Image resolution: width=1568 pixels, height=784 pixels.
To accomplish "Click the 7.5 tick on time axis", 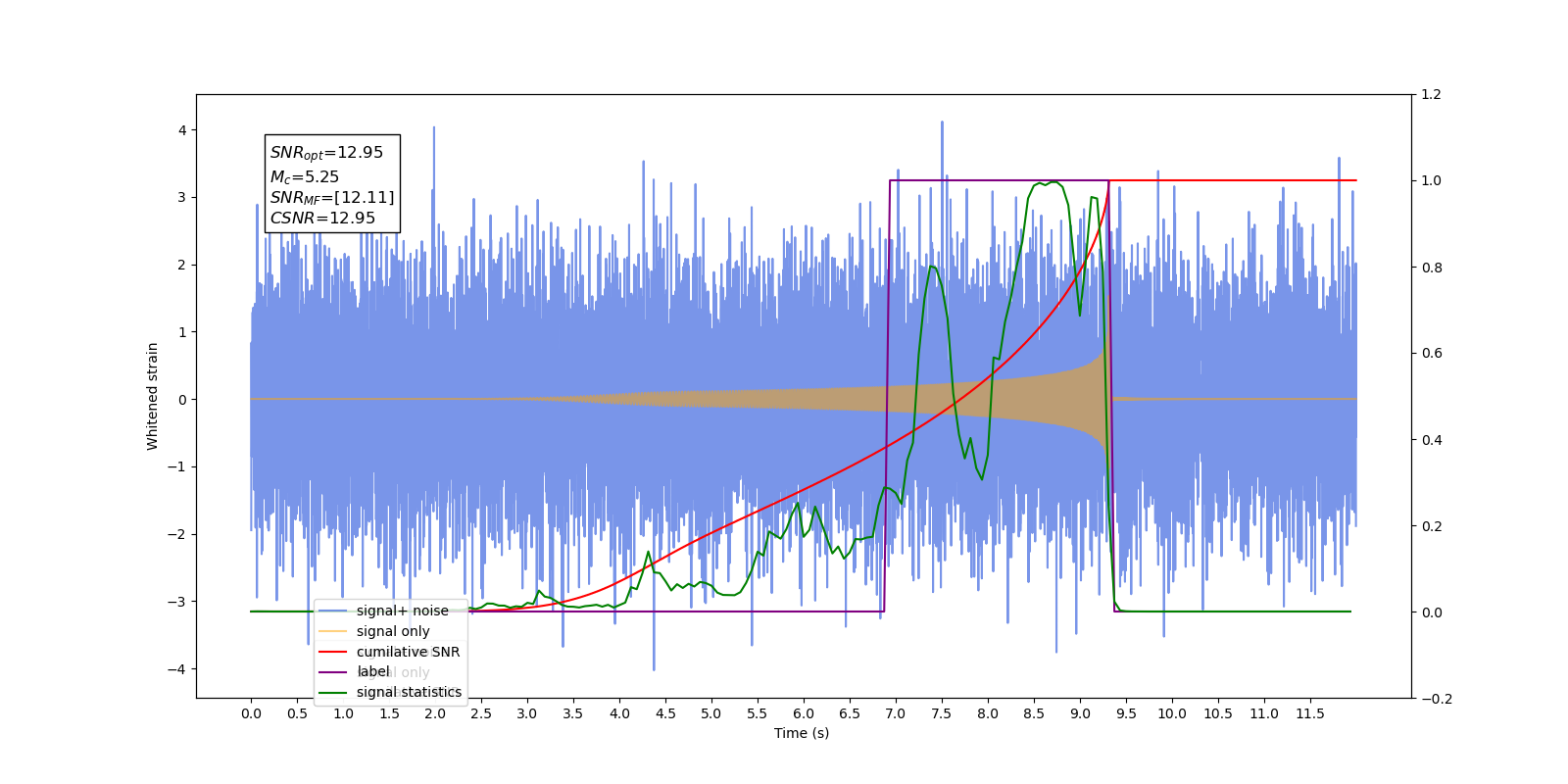I will coord(942,713).
